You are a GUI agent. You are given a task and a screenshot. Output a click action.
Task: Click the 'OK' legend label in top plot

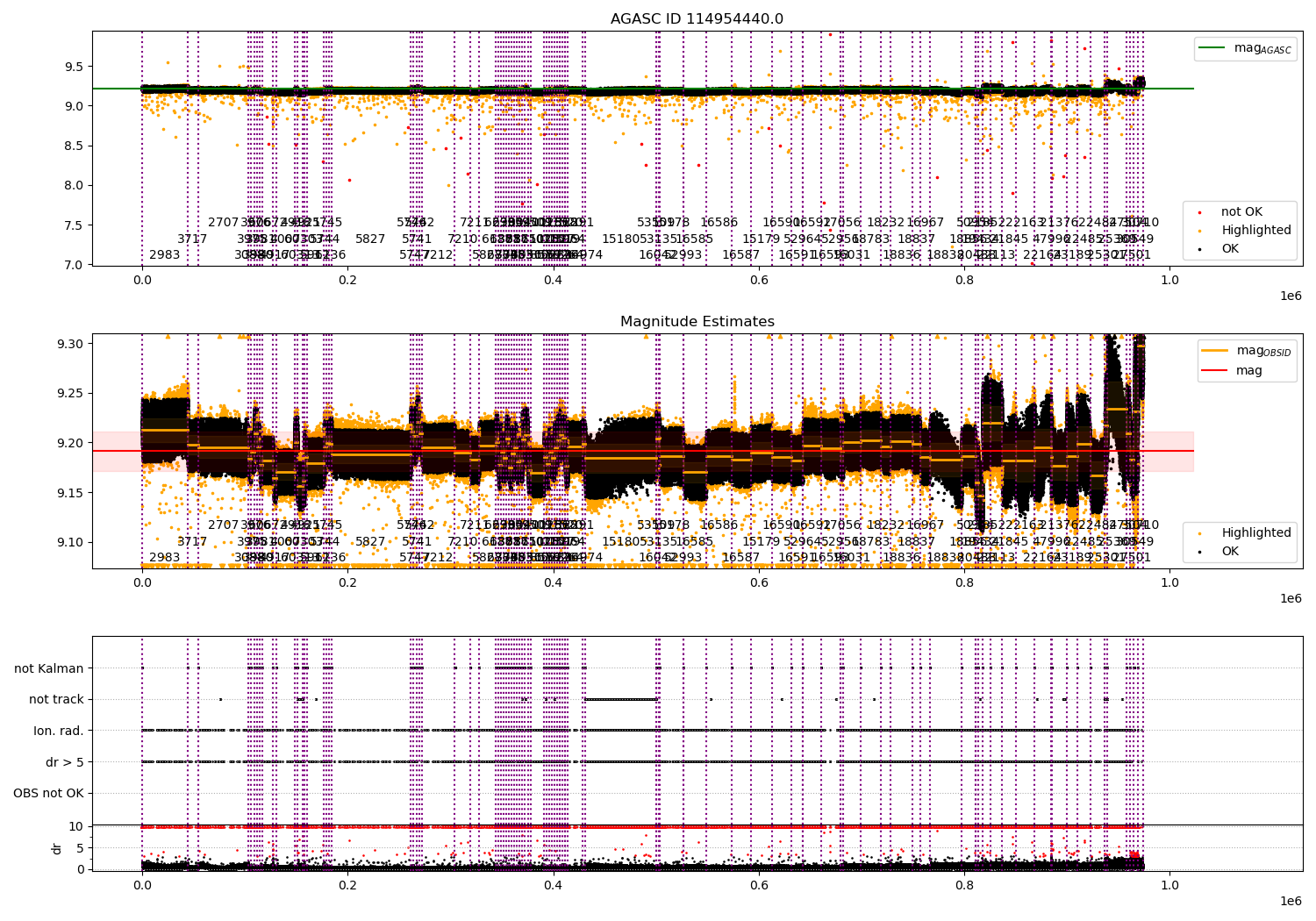pyautogui.click(x=1230, y=249)
